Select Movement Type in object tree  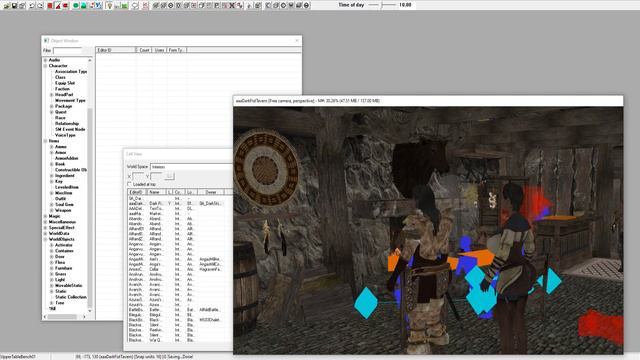tap(70, 100)
